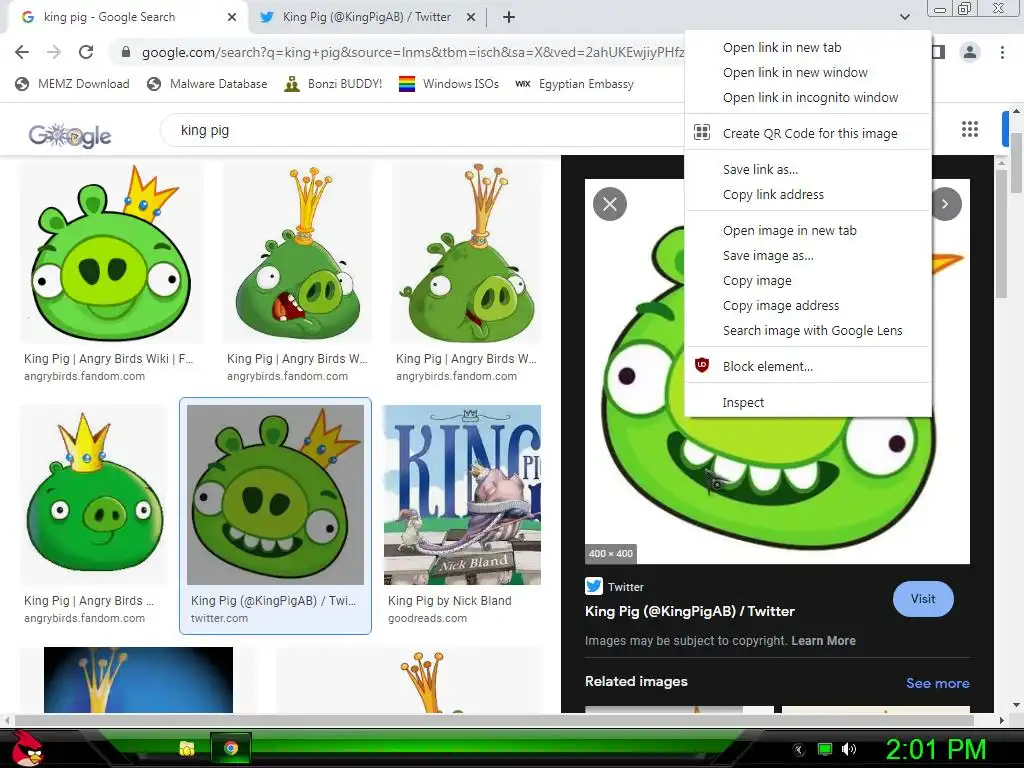1024x768 pixels.
Task: Click the Learn More copyright link
Action: (824, 641)
